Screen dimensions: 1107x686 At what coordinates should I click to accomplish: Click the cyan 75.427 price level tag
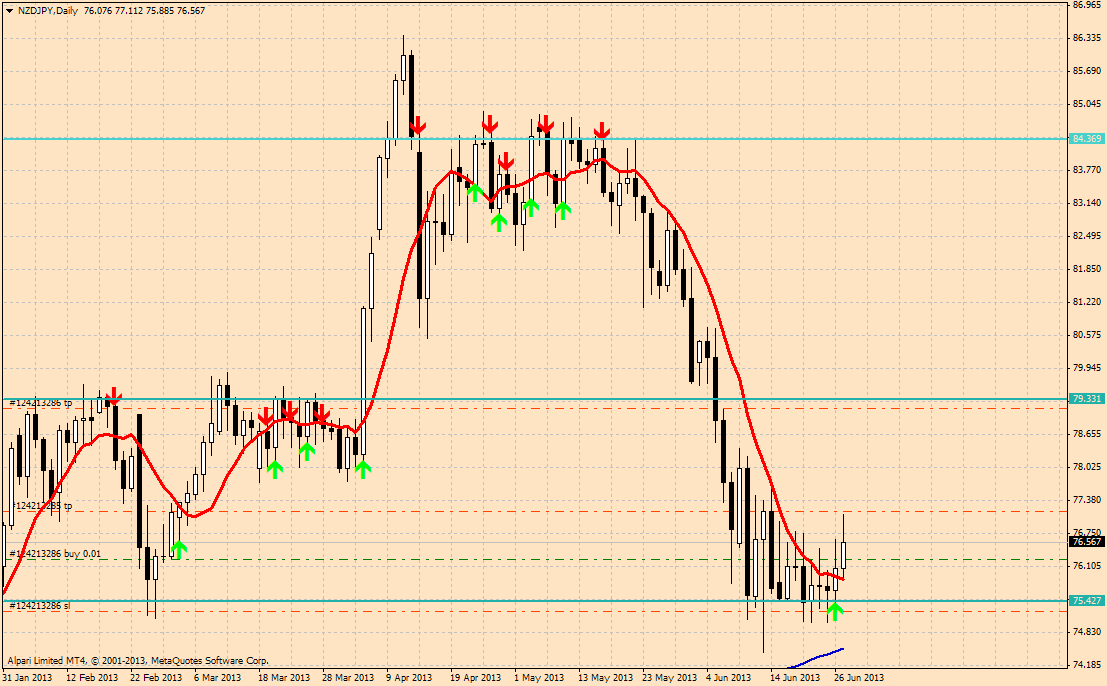pos(1087,601)
